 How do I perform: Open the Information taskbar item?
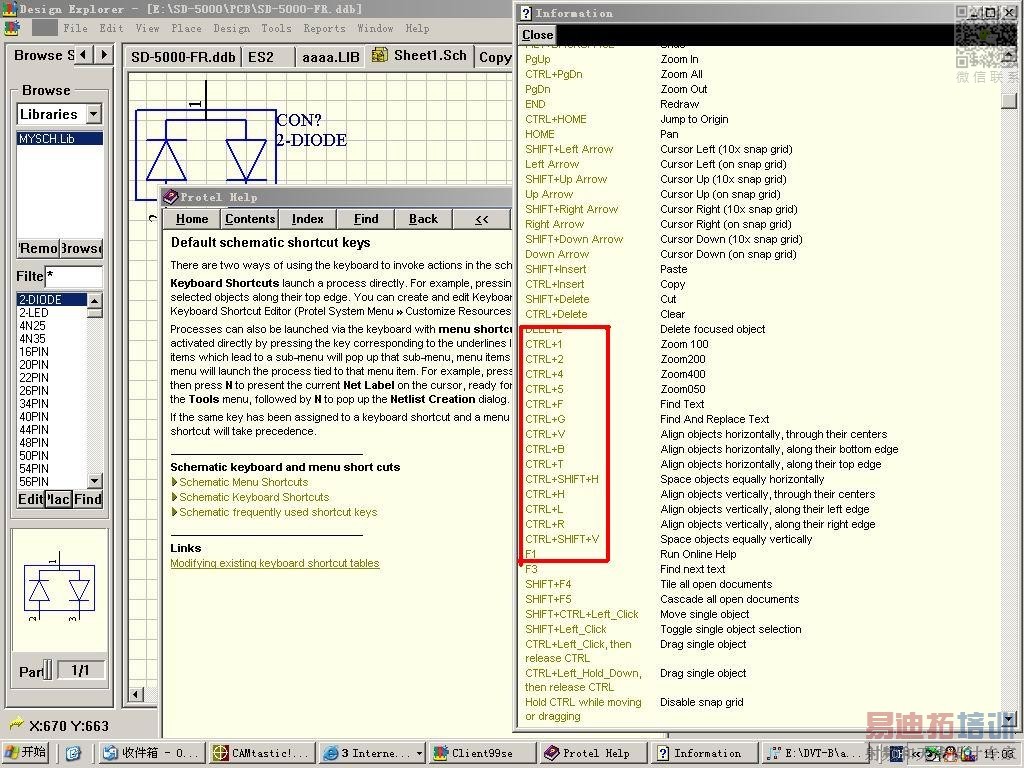click(x=703, y=753)
